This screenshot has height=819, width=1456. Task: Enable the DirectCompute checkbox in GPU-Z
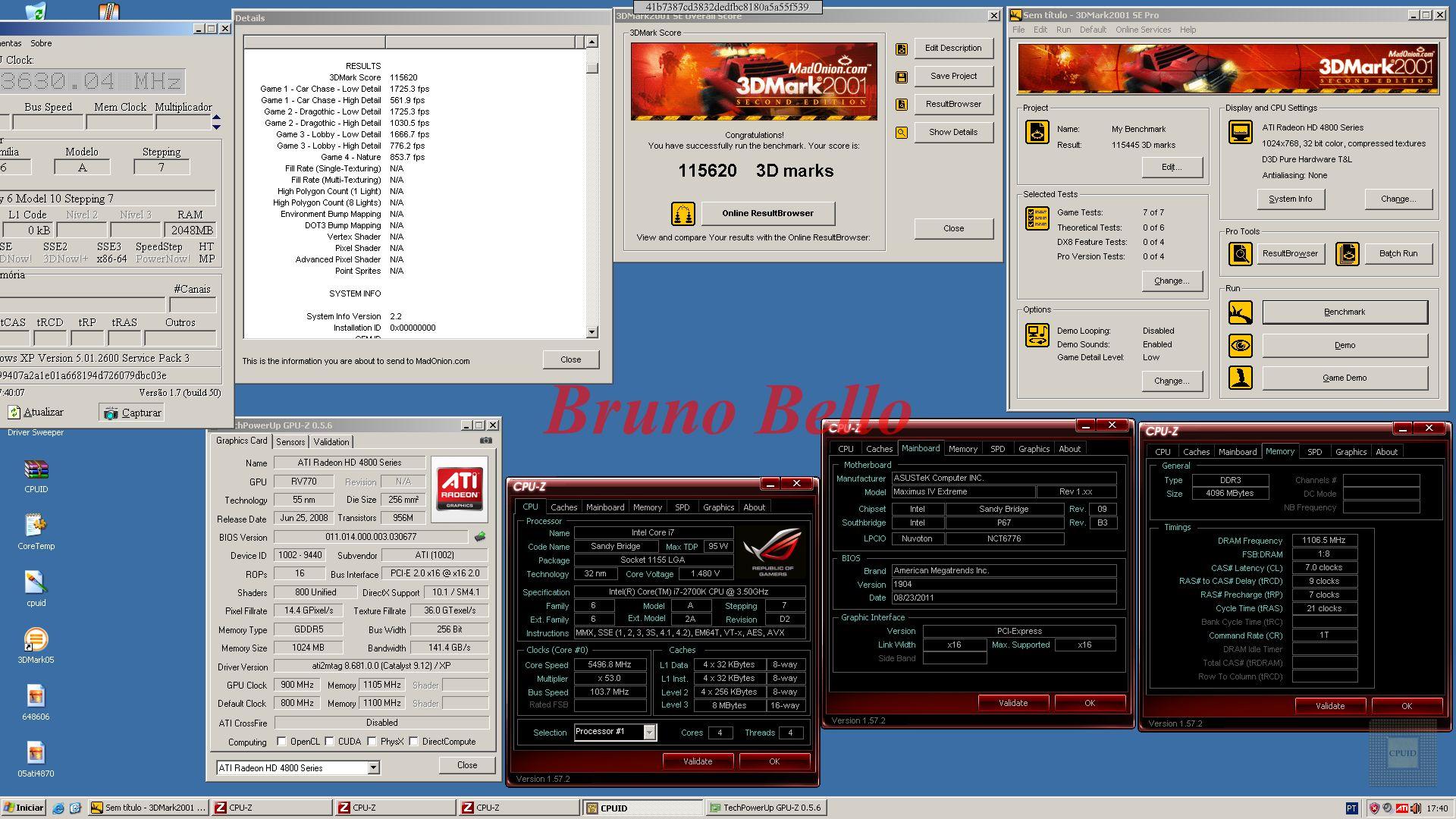tap(414, 742)
